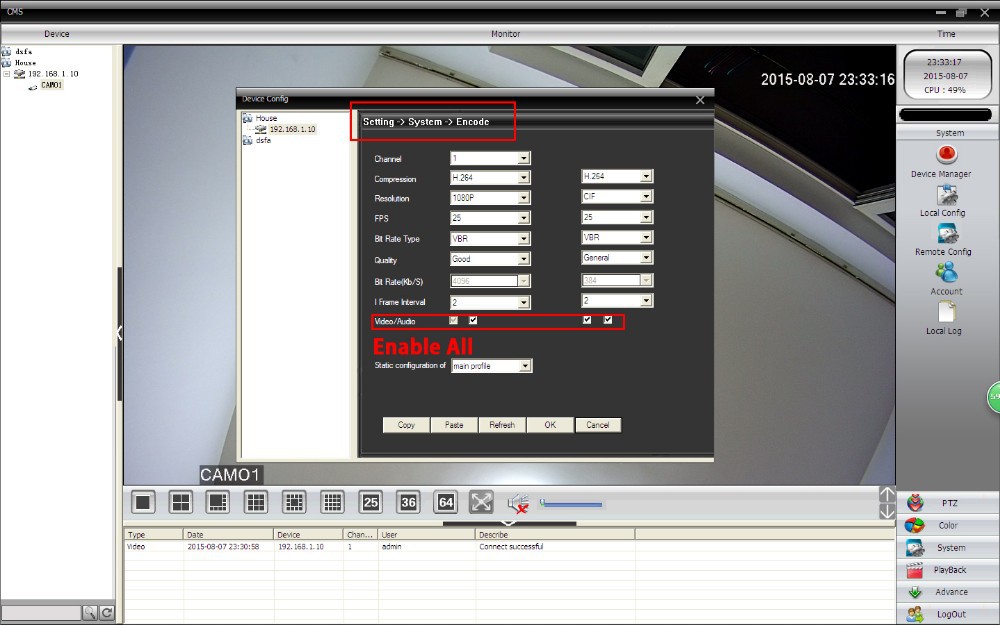Image resolution: width=1000 pixels, height=625 pixels.
Task: Toggle sub stream audio checkbox
Action: tap(607, 321)
